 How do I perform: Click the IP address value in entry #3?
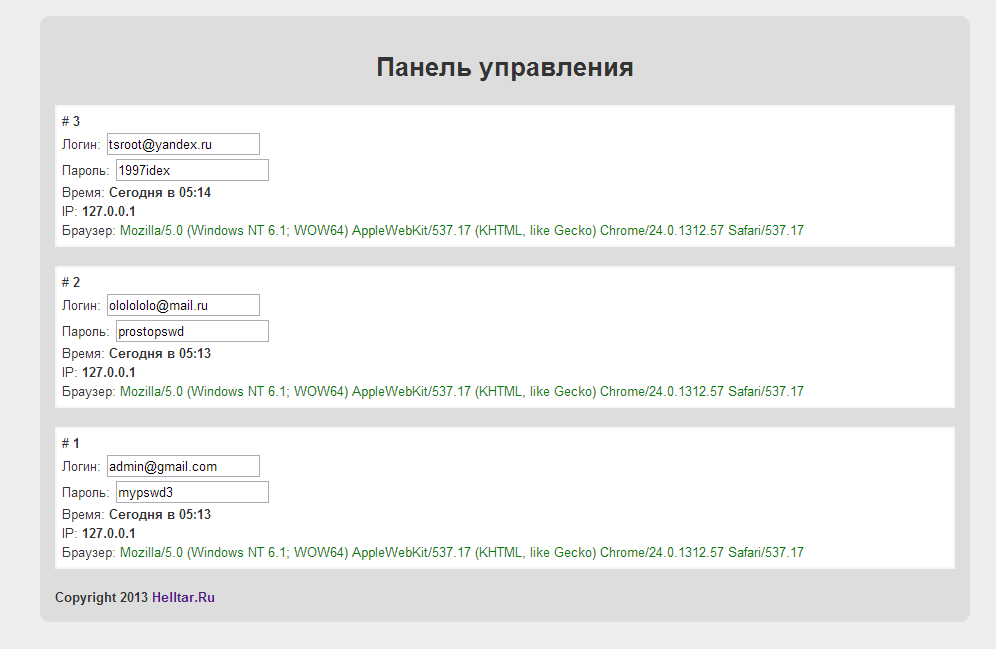pyautogui.click(x=108, y=211)
